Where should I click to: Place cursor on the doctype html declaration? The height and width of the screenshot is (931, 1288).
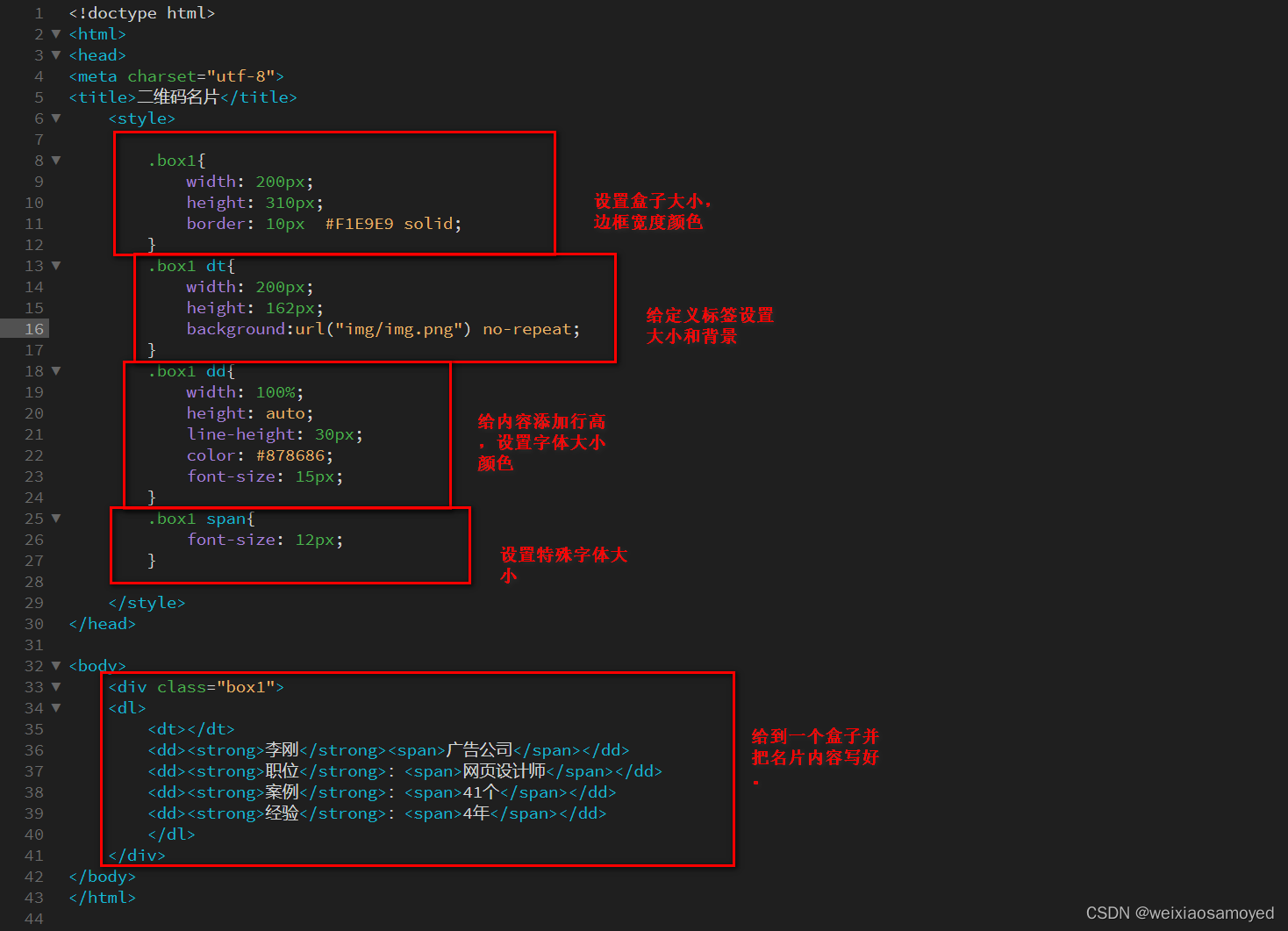tap(142, 13)
